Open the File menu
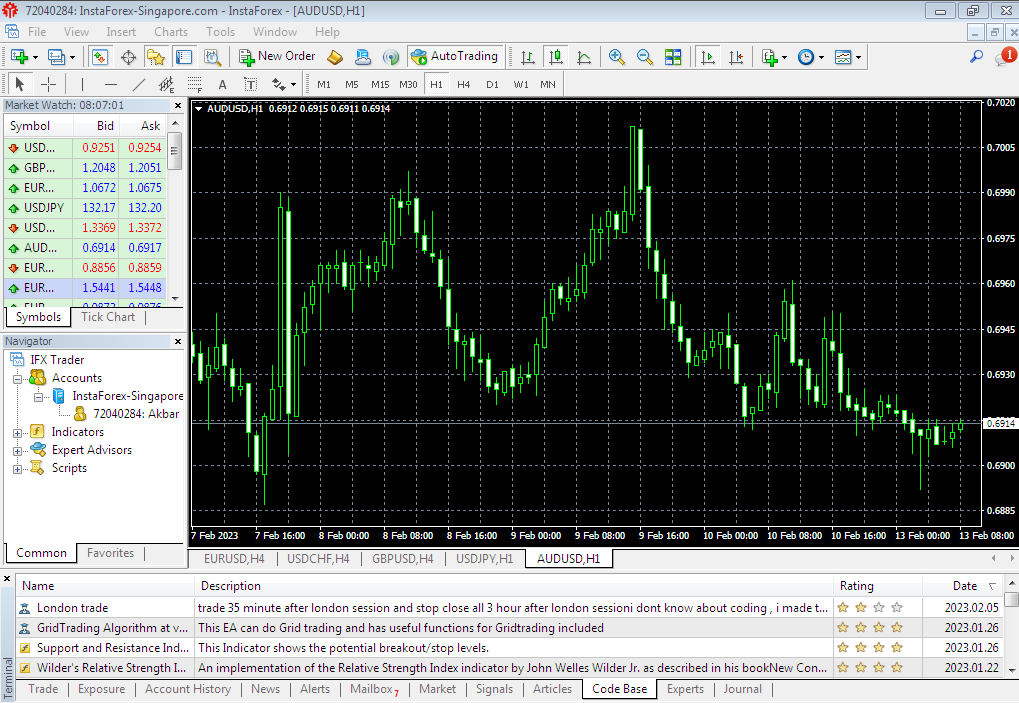The image size is (1019, 703). pyautogui.click(x=37, y=32)
